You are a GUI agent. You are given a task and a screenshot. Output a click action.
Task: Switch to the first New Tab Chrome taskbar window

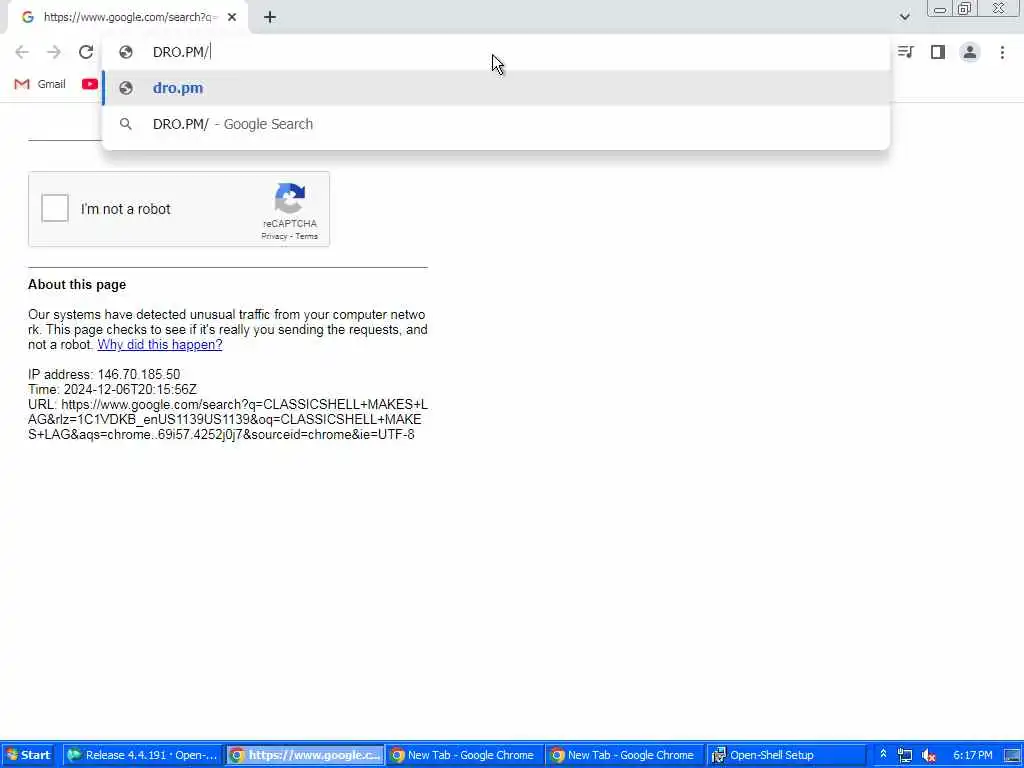464,755
